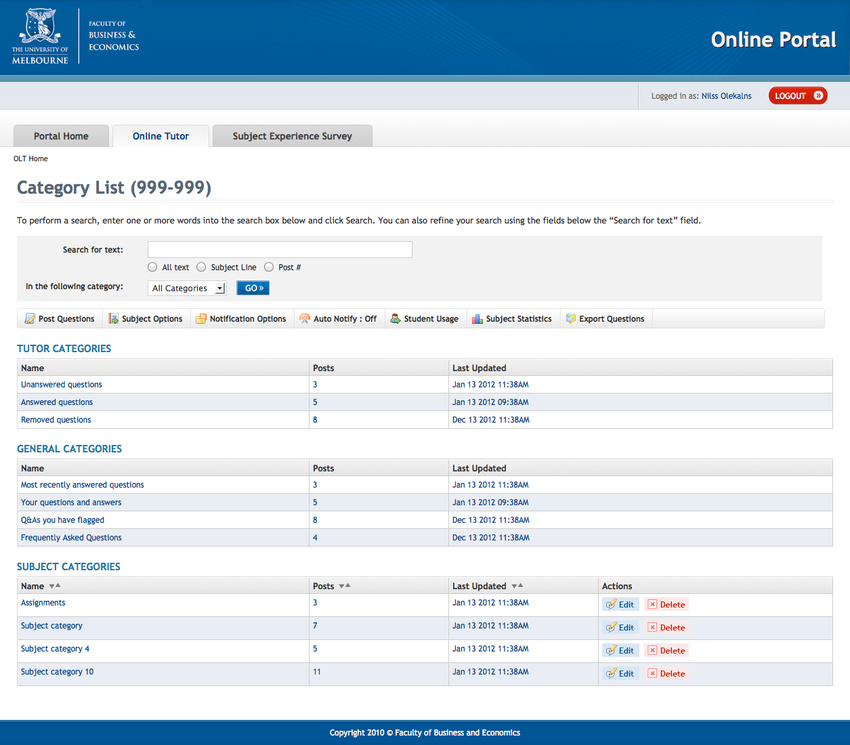
Task: Sort subject categories by Name arrows
Action: [x=55, y=586]
